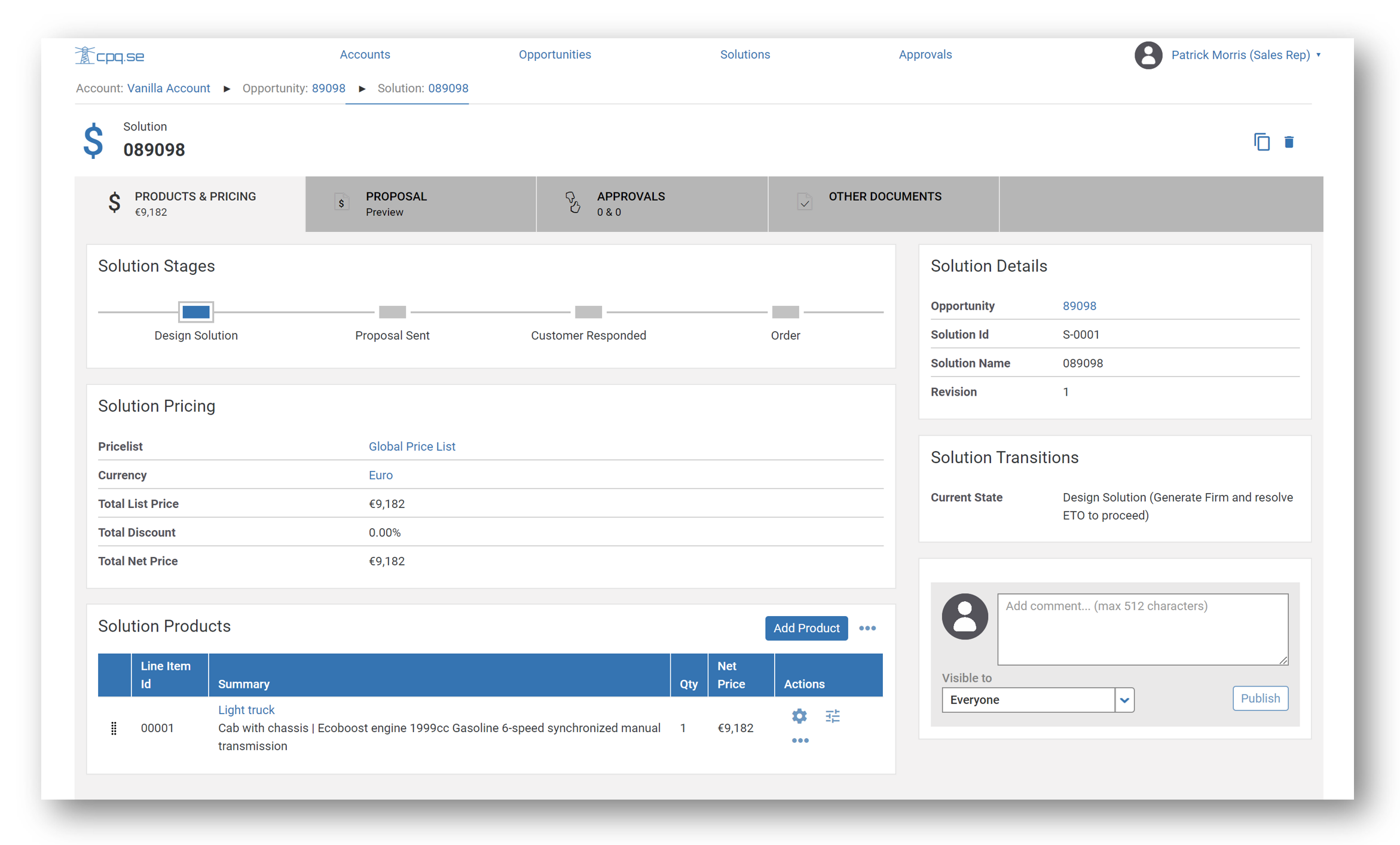
Task: Click the Other Documents checkmark icon
Action: pyautogui.click(x=804, y=203)
